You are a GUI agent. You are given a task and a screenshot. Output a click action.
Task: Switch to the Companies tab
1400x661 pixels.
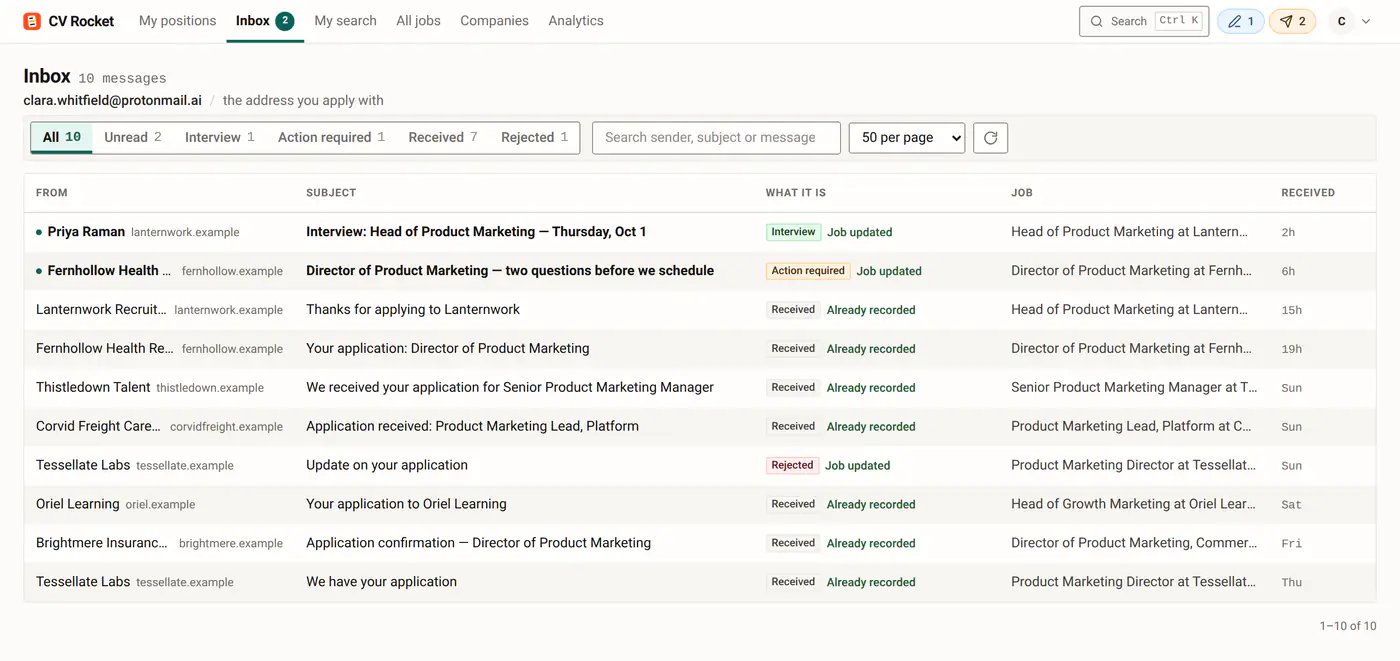pyautogui.click(x=494, y=20)
